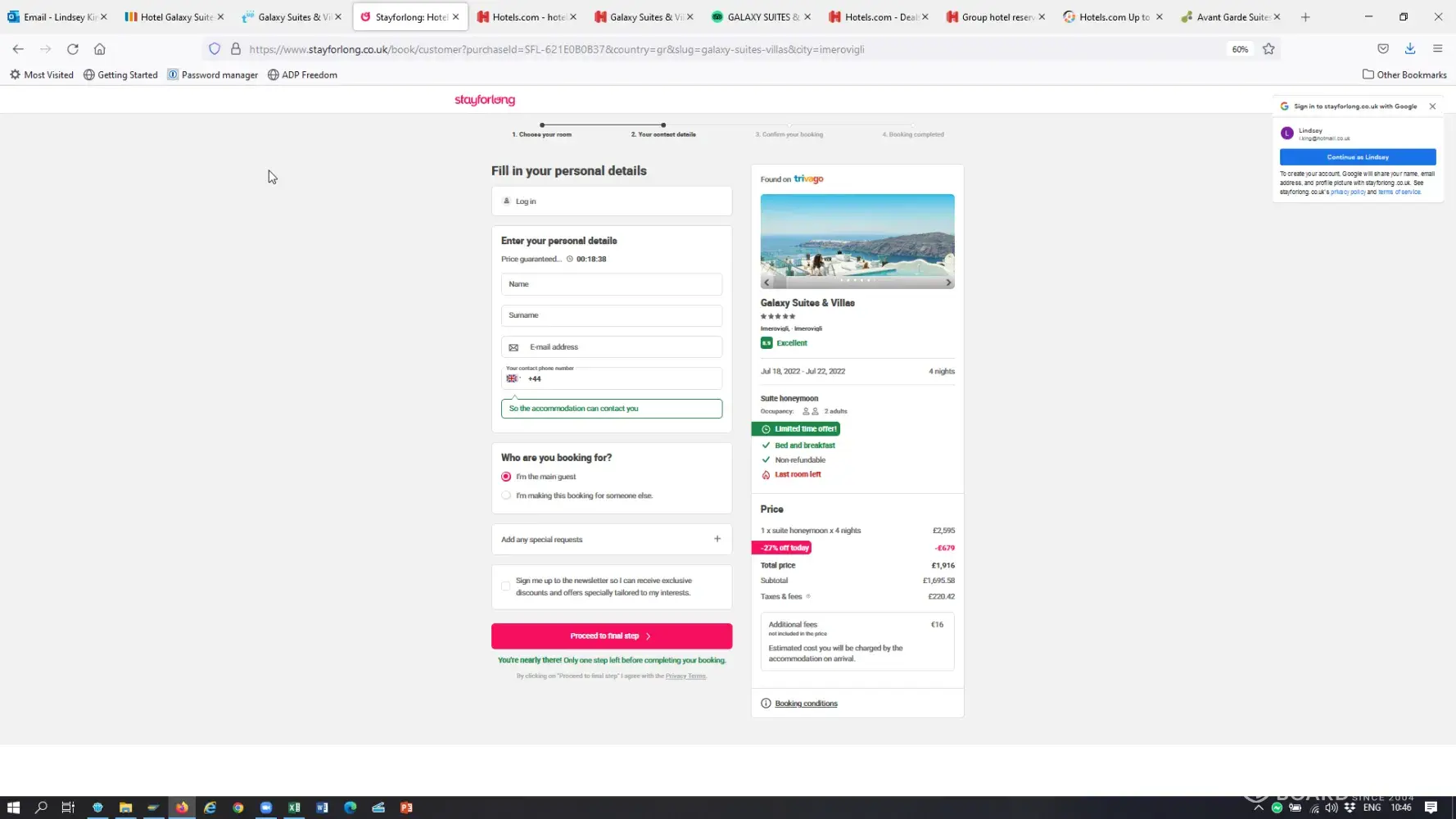Show next hotel photo with right arrow
1456x819 pixels.
[948, 283]
